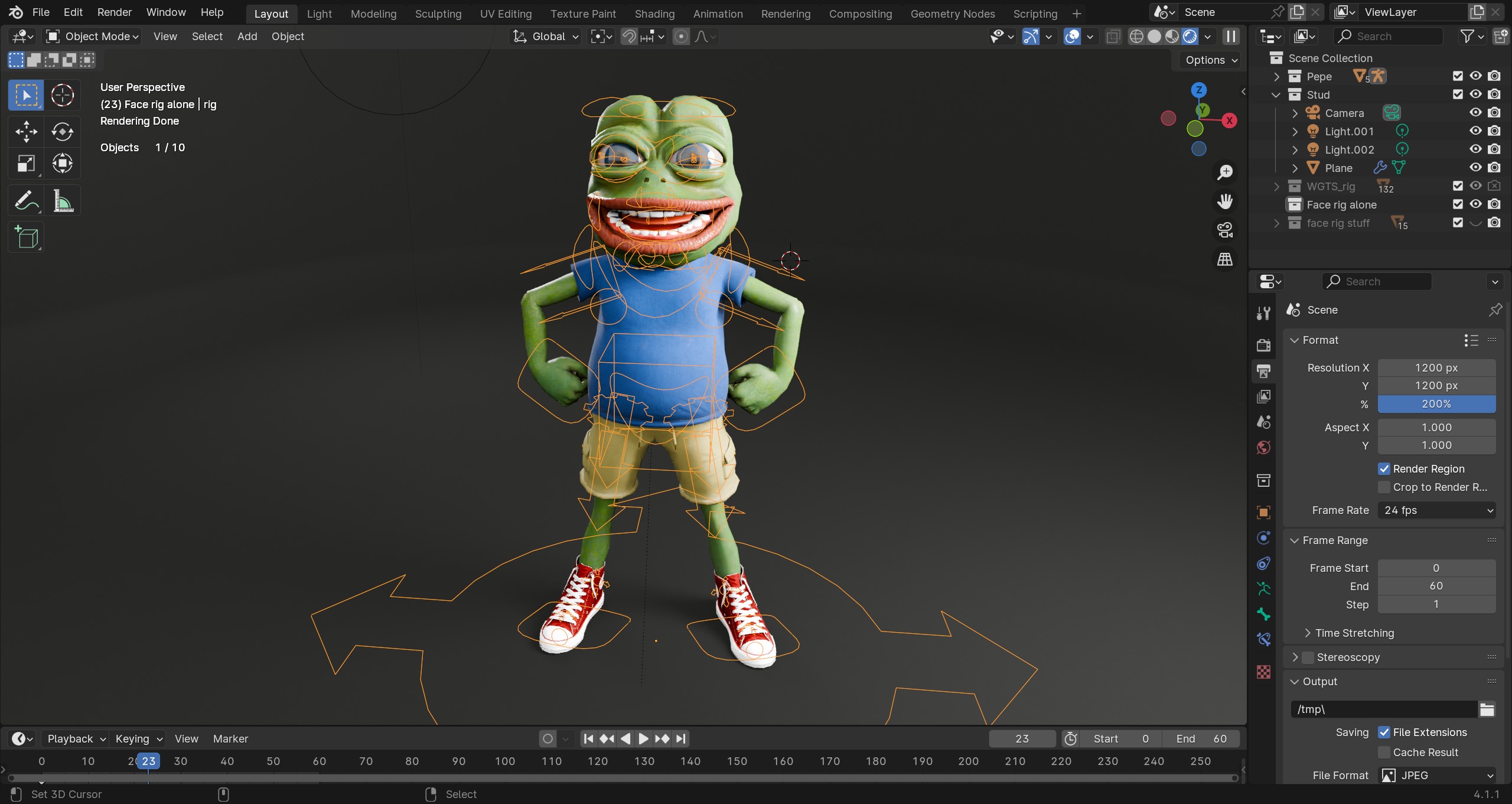Viewport: 1512px width, 804px height.
Task: Click the zoom viewport magnifier icon
Action: [x=1225, y=172]
